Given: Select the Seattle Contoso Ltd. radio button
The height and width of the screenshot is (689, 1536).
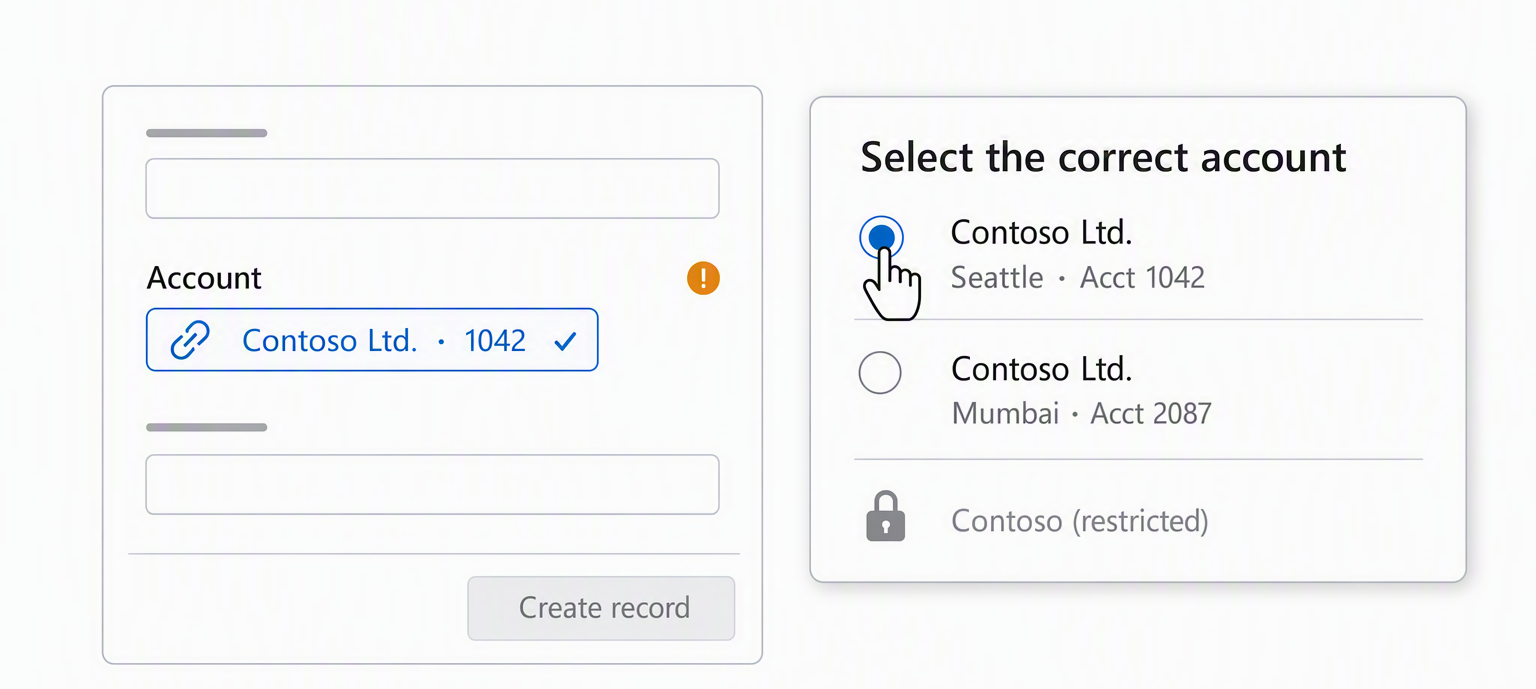Looking at the screenshot, I should pos(881,238).
